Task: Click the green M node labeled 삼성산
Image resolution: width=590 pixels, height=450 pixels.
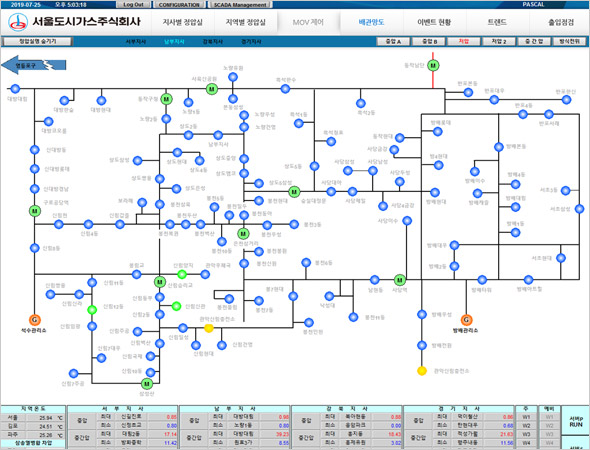Action: (147, 384)
